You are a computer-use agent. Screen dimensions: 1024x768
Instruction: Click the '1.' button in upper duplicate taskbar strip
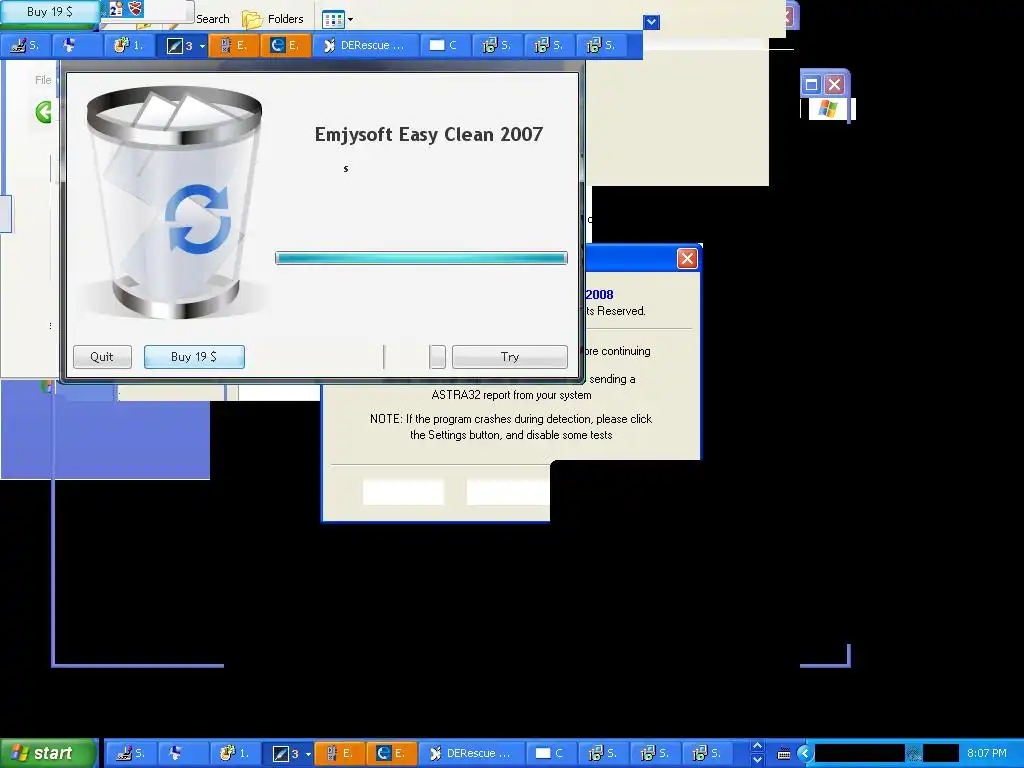pos(129,45)
